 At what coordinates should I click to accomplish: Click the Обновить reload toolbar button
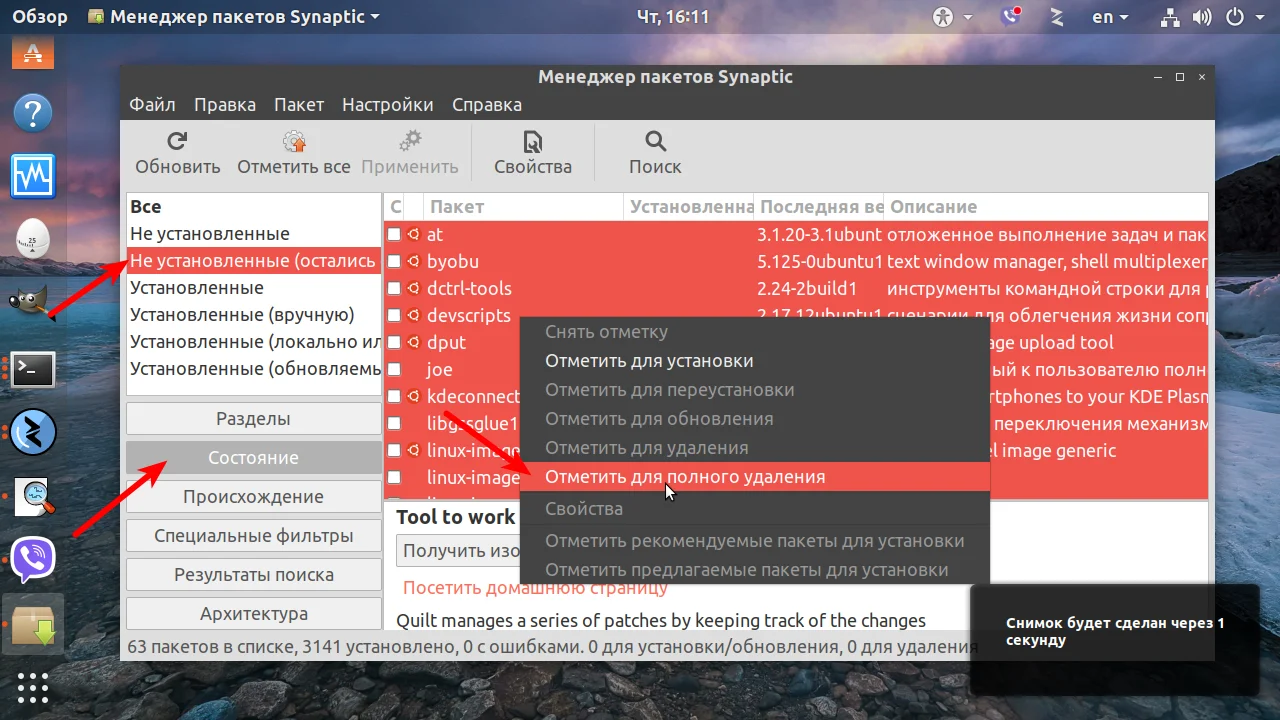click(x=178, y=153)
